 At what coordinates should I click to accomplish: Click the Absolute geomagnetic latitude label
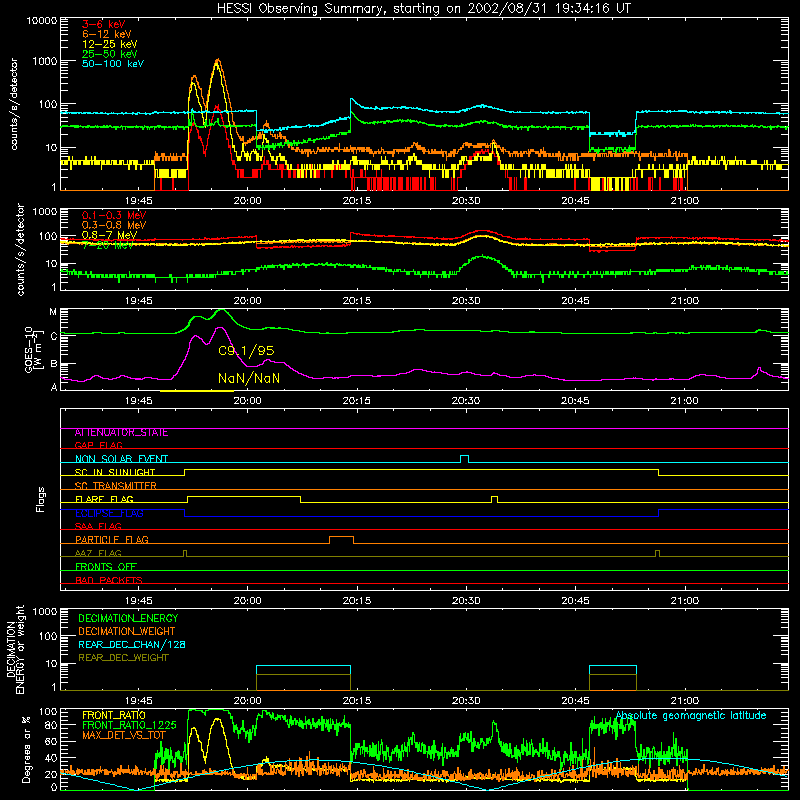pyautogui.click(x=691, y=715)
